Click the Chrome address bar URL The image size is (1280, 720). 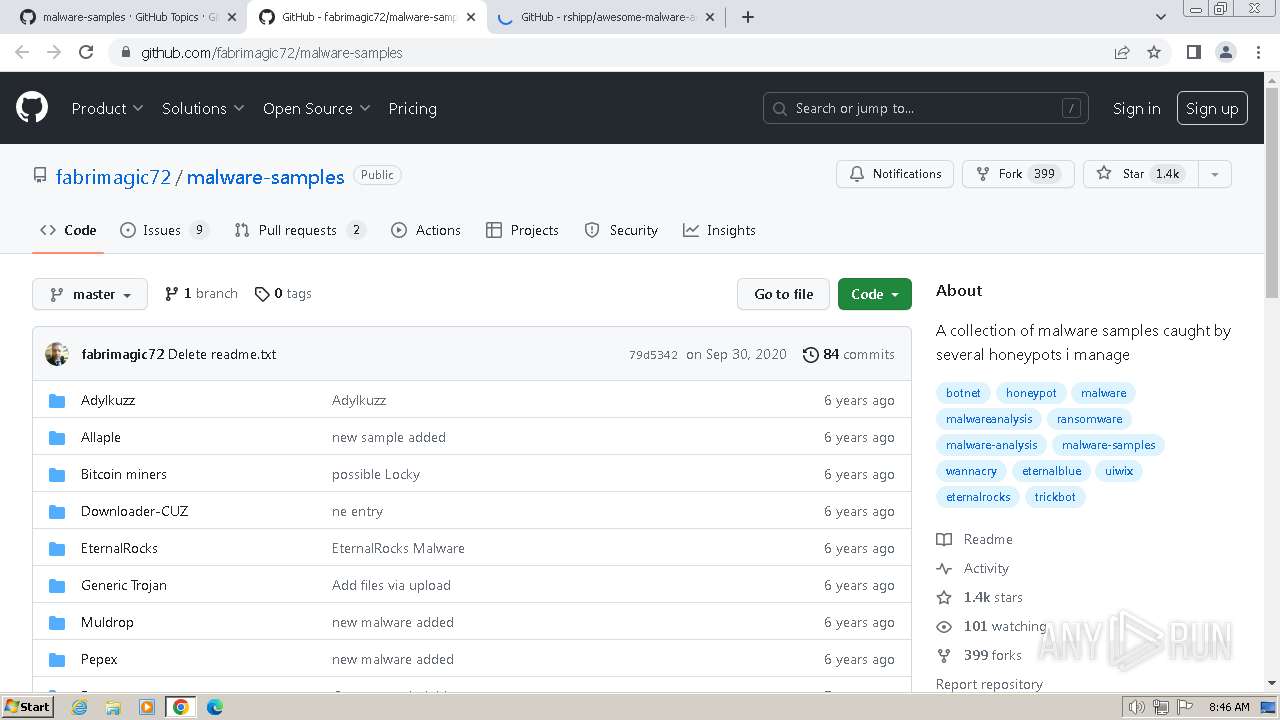(272, 52)
